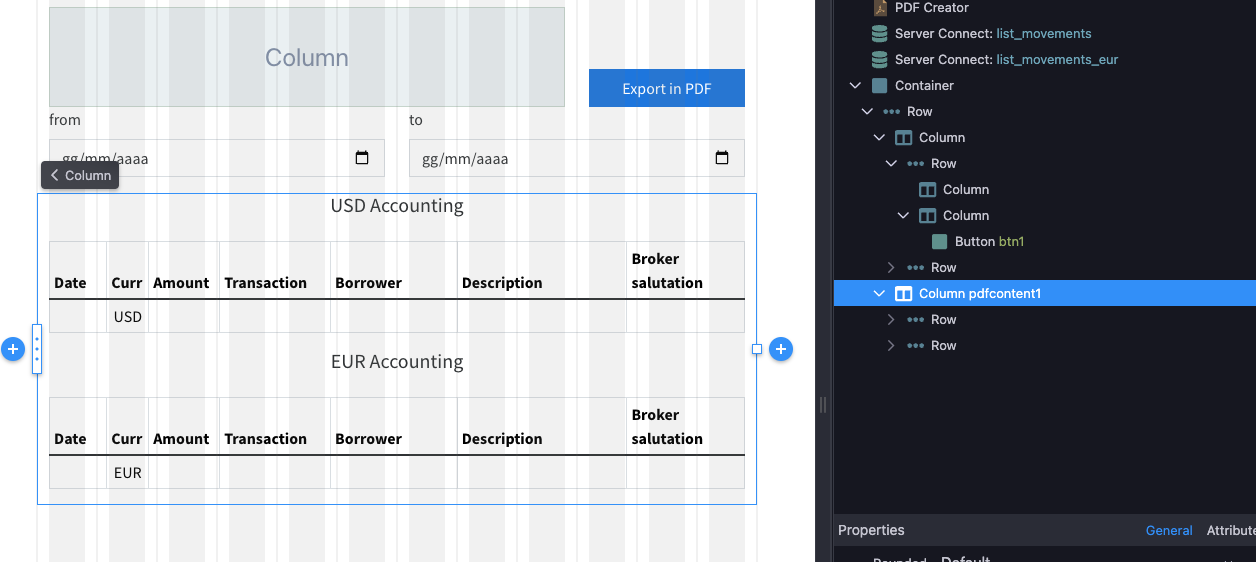Expand the last Row under pdfcontent1
Viewport: 1256px width, 562px height.
(x=891, y=345)
